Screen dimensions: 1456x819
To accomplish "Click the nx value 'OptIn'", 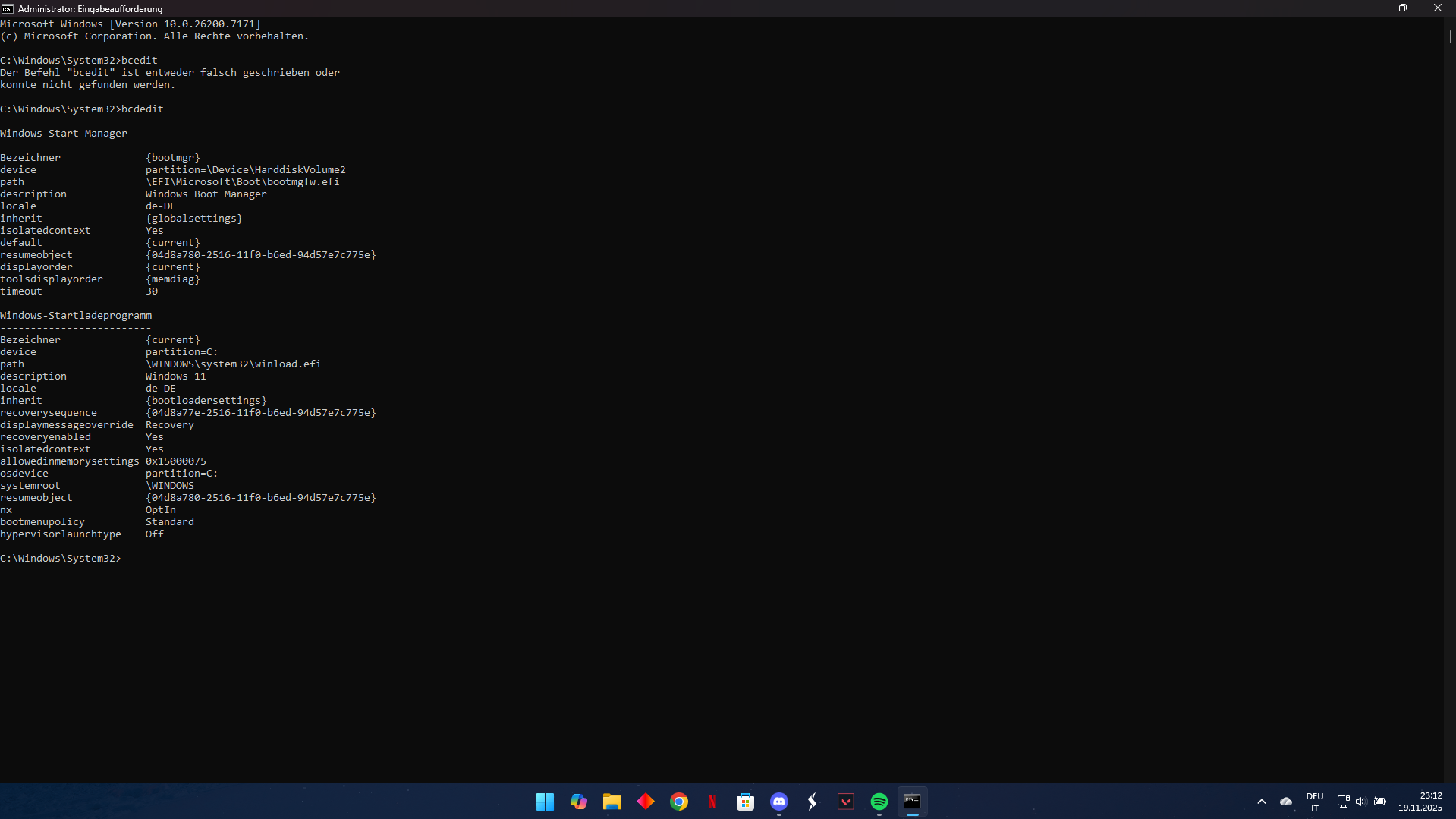I will (x=161, y=510).
